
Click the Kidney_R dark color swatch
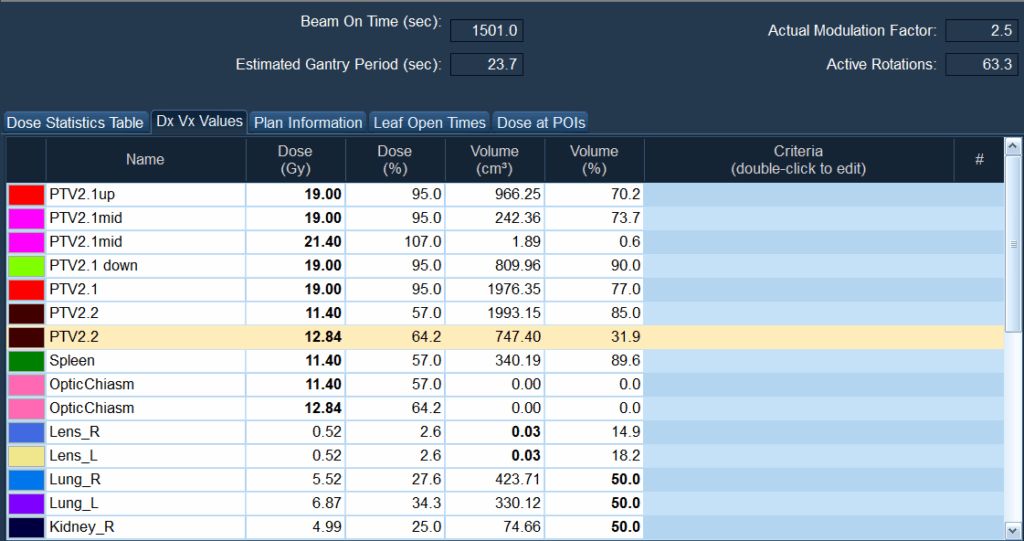[26, 527]
